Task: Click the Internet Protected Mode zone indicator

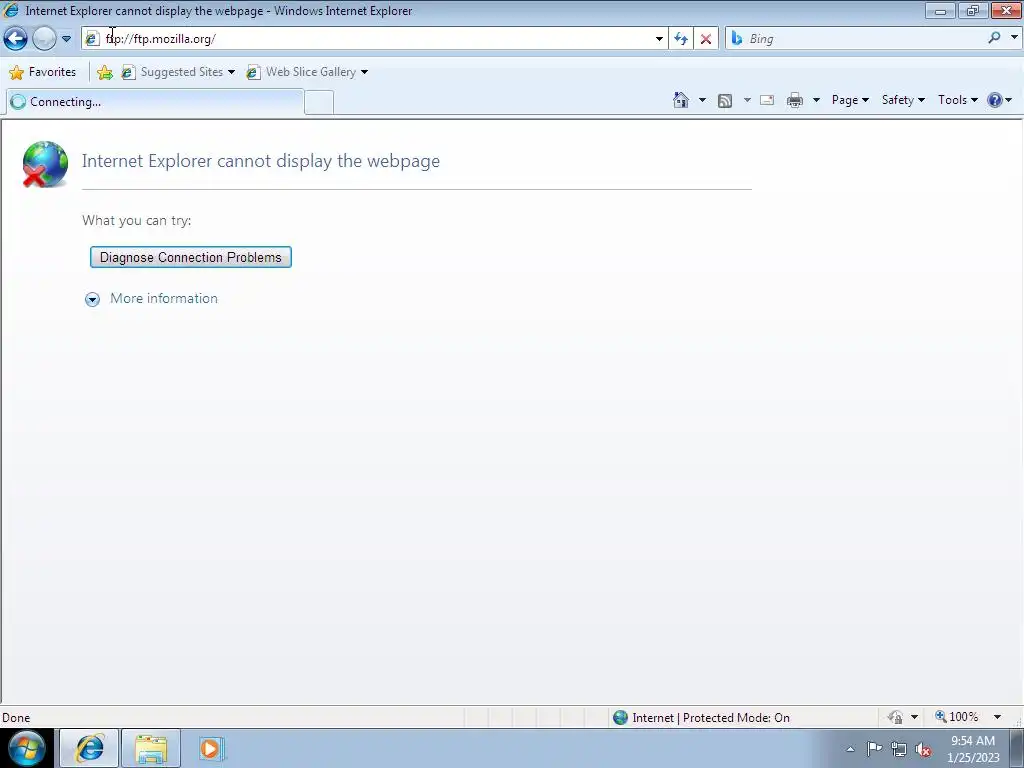Action: (702, 718)
